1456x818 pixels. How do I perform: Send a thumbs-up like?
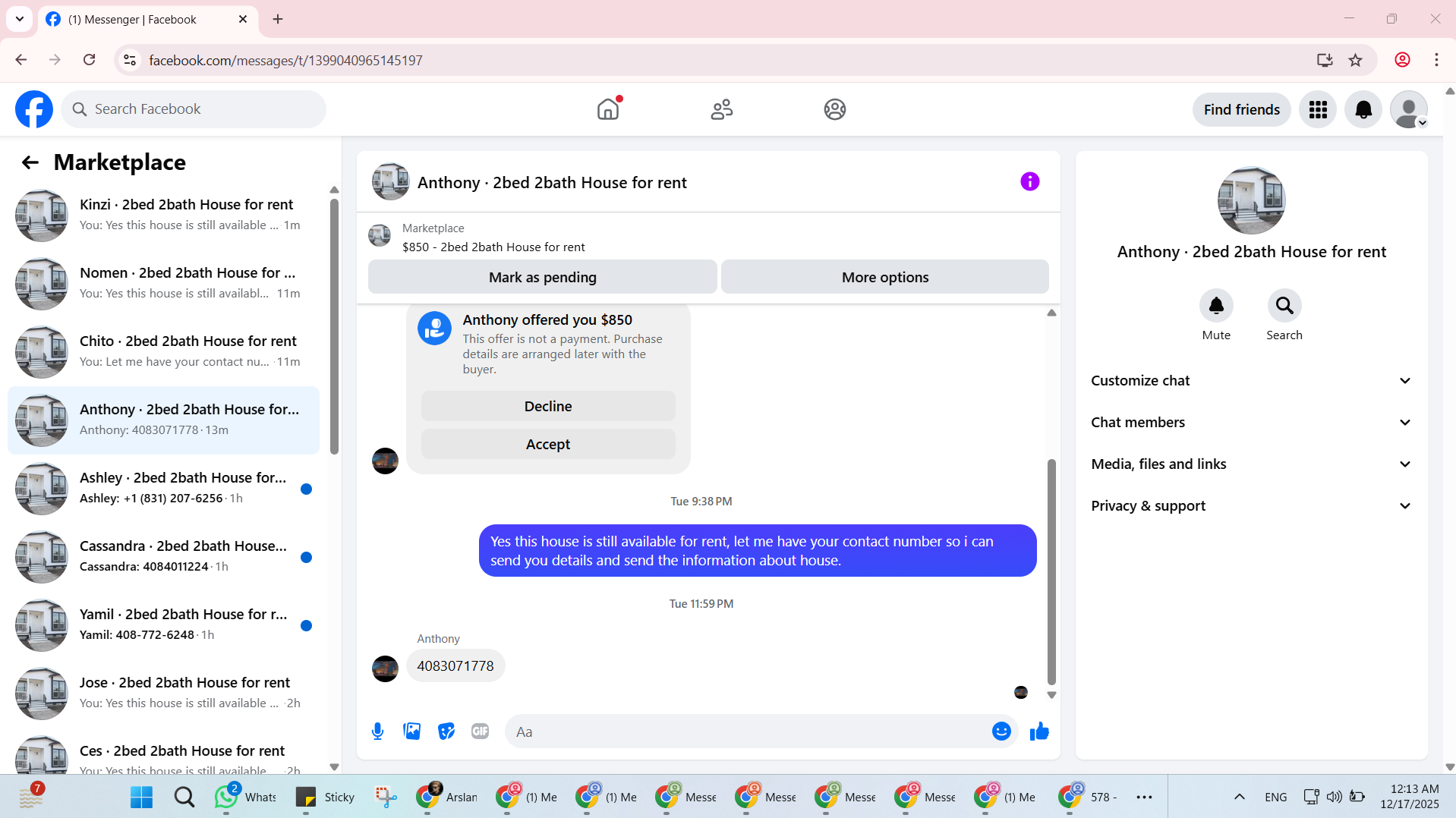[1039, 731]
